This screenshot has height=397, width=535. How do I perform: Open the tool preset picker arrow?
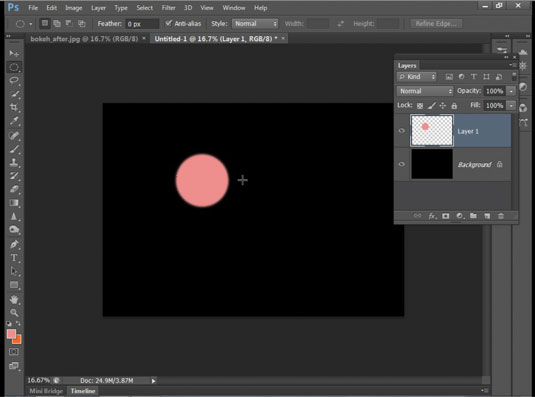31,24
